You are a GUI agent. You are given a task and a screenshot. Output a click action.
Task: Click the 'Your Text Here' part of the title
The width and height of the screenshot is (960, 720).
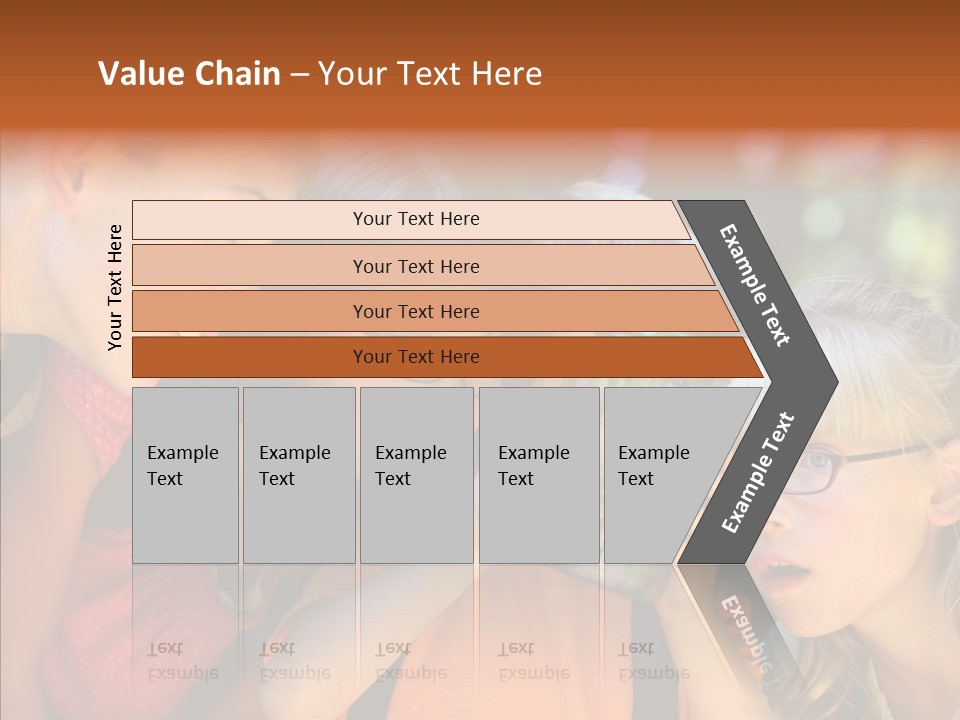(x=430, y=74)
